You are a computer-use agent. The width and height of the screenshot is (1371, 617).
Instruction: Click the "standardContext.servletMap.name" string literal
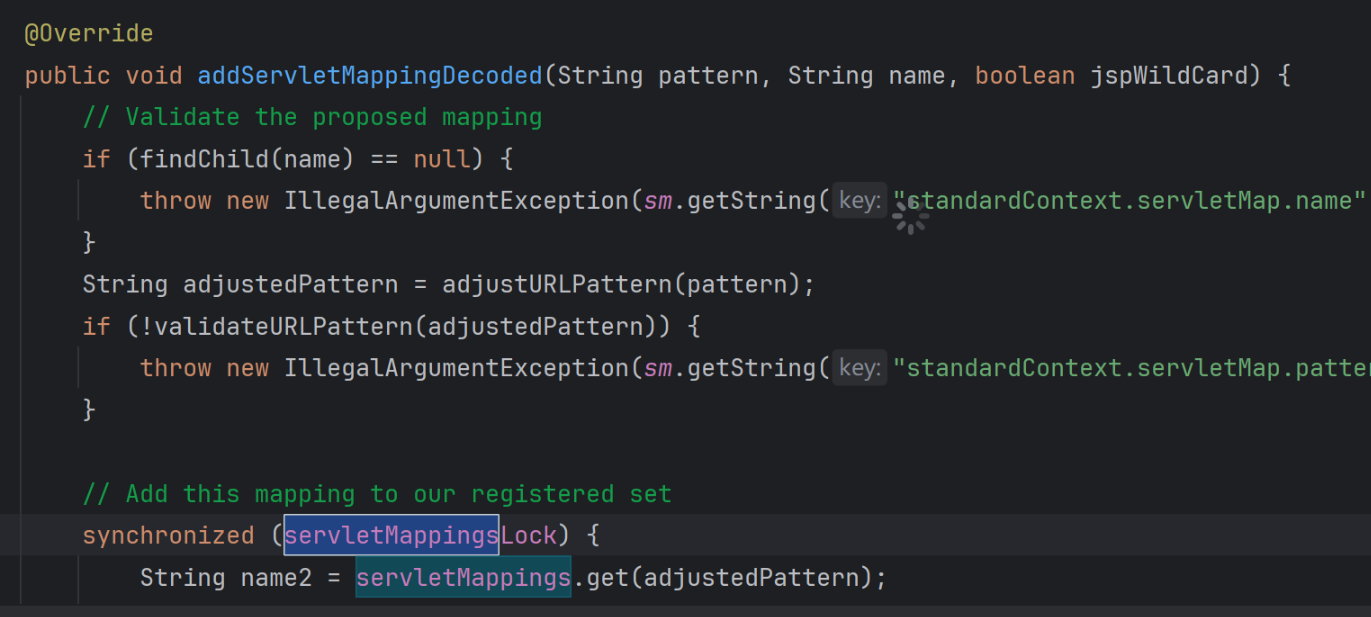(1130, 201)
